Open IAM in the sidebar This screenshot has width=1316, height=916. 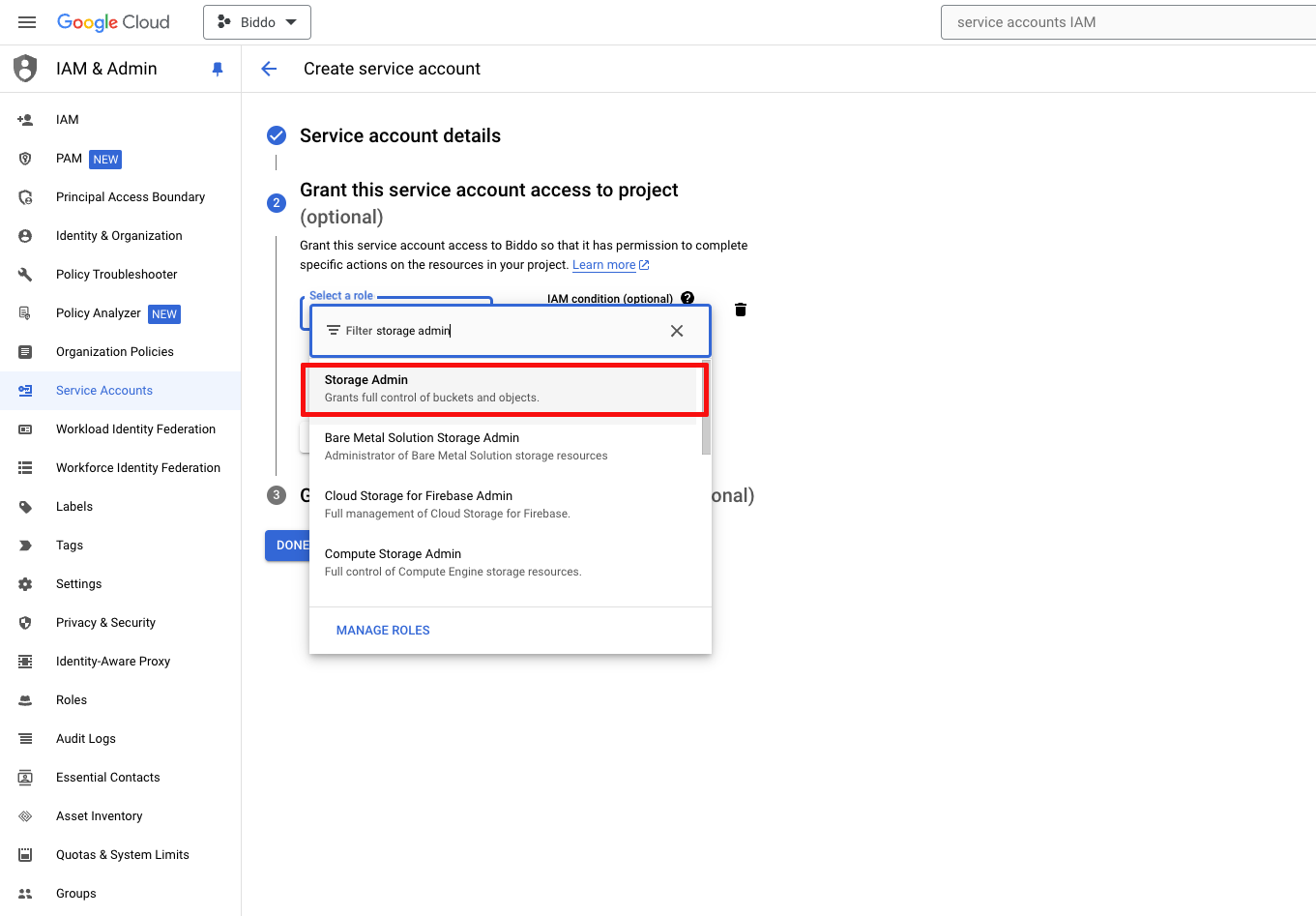120,120
